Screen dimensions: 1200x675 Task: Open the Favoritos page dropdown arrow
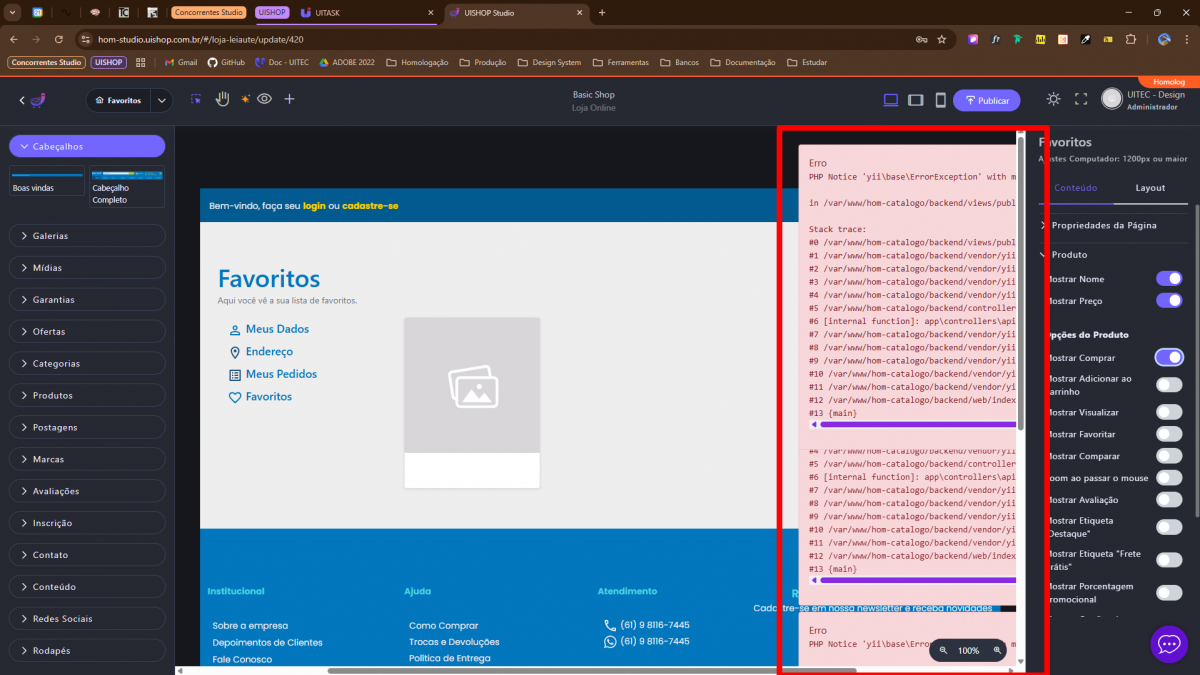pos(162,100)
